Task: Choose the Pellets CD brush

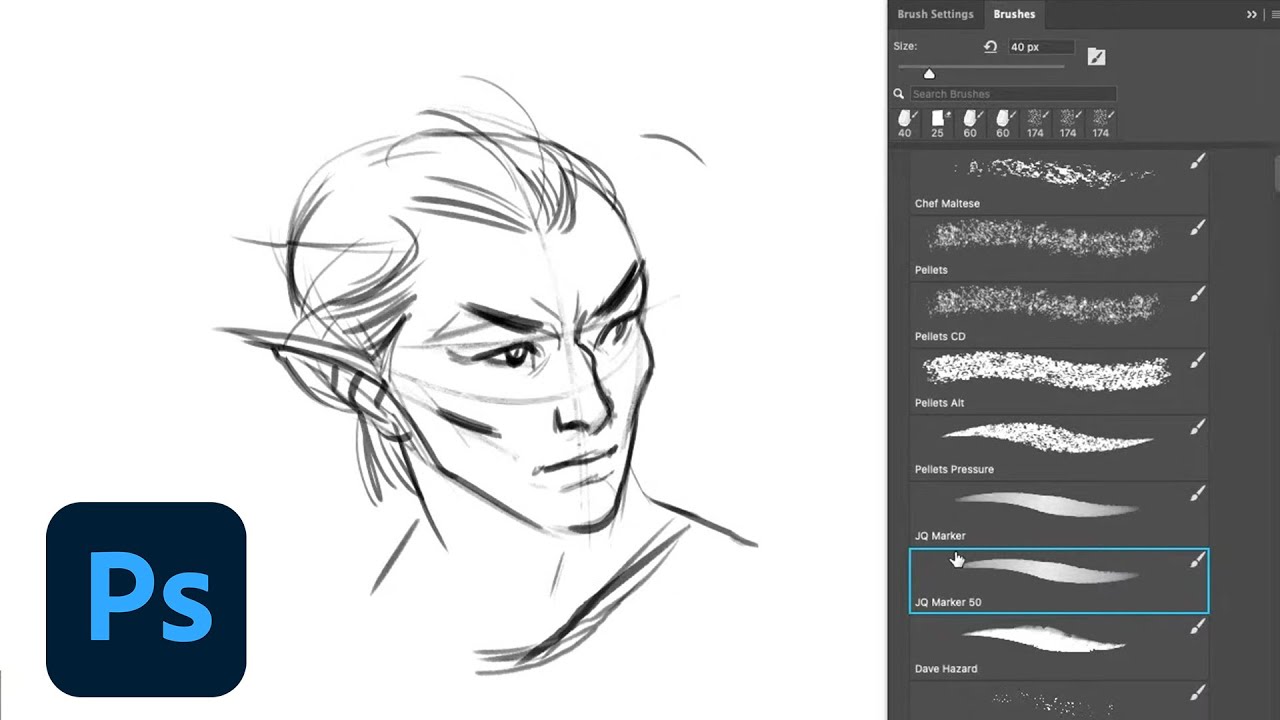Action: click(x=1059, y=314)
